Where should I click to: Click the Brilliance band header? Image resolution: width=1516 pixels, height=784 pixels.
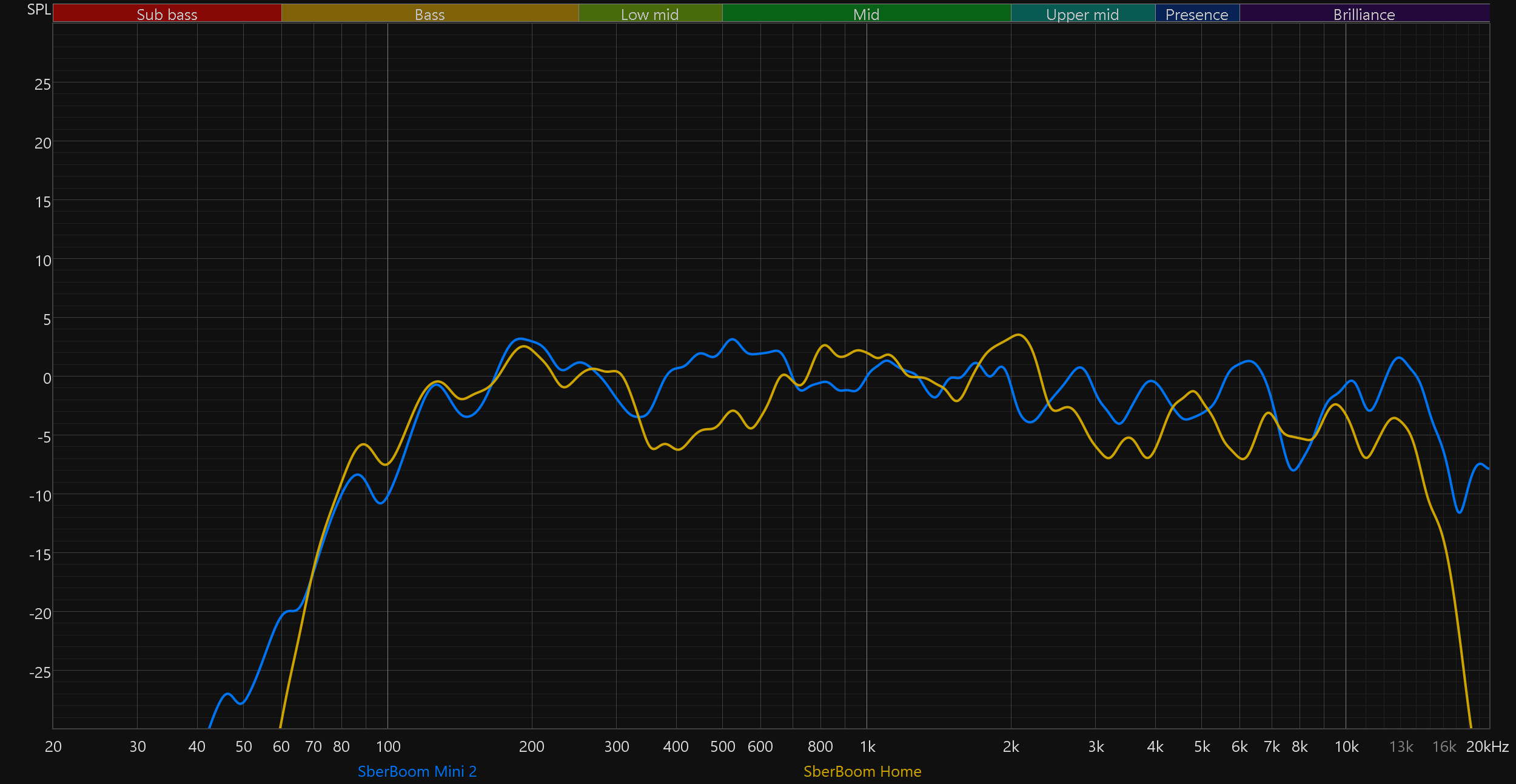coord(1364,14)
